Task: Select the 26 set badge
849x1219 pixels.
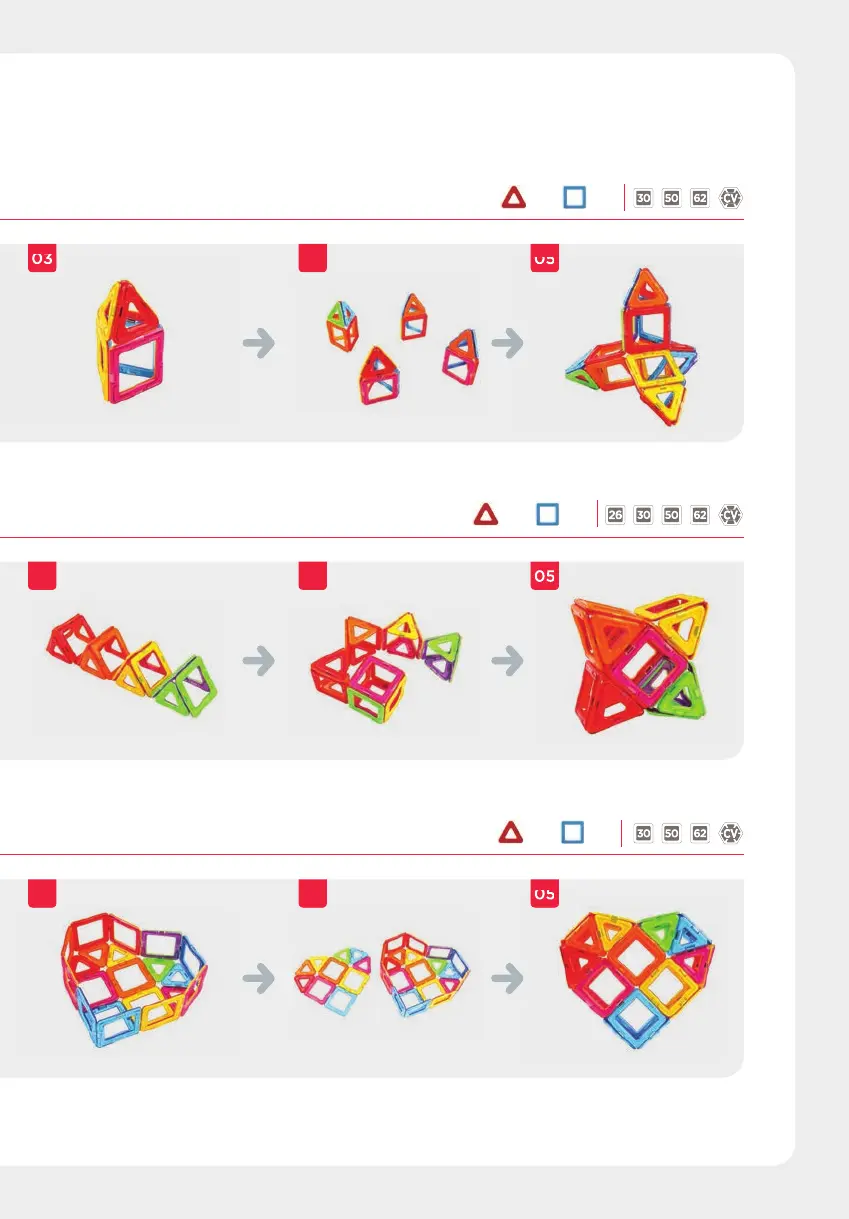Action: click(x=616, y=515)
